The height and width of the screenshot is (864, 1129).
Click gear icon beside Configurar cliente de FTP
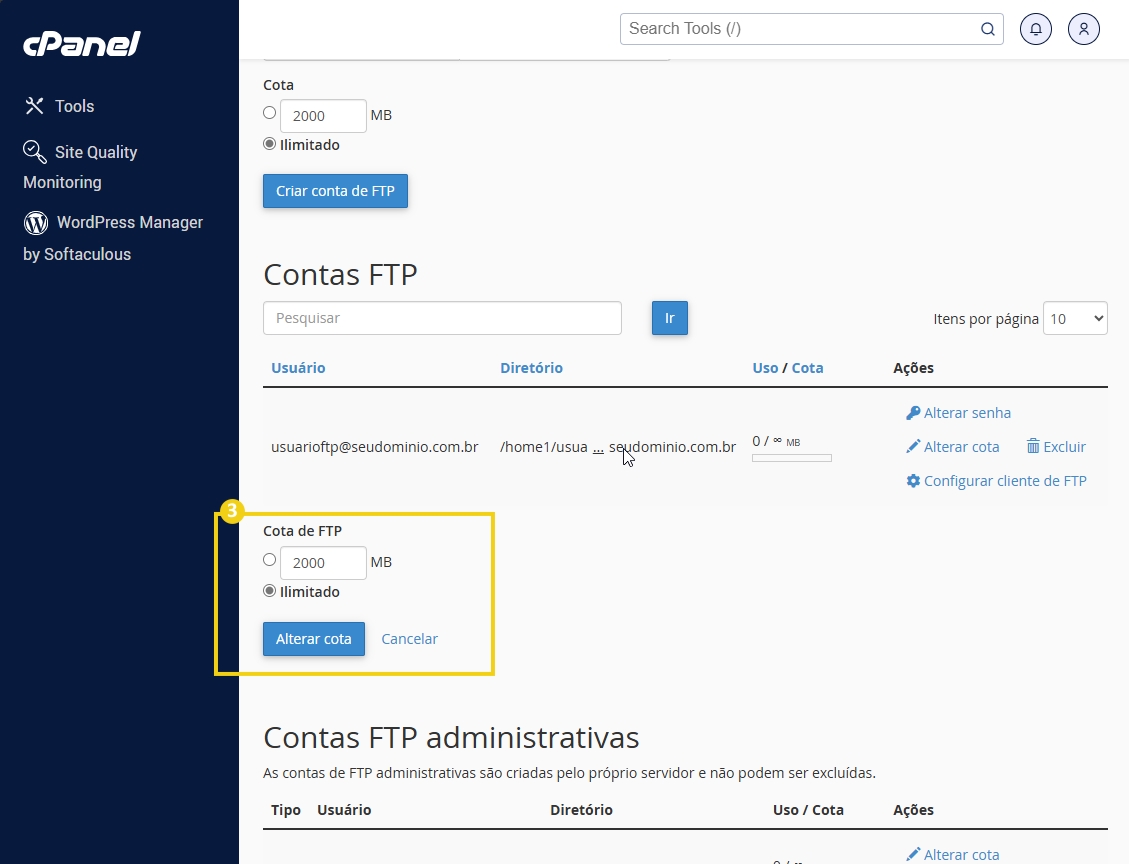[913, 480]
